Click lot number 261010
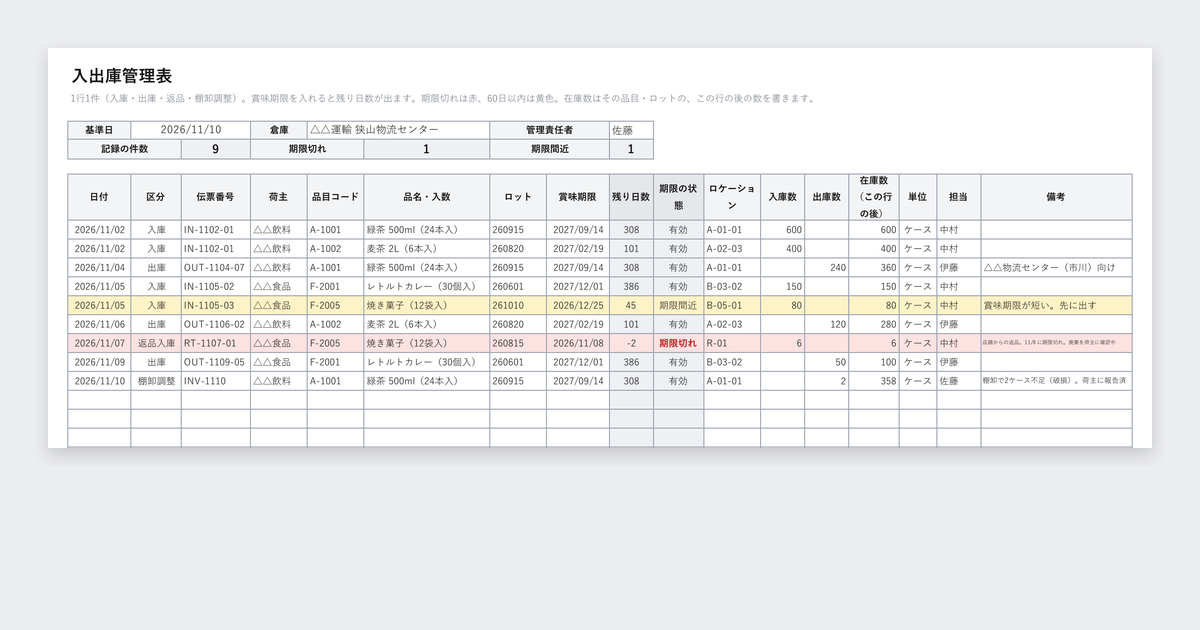Screen dimensions: 1200x630 pyautogui.click(x=518, y=306)
